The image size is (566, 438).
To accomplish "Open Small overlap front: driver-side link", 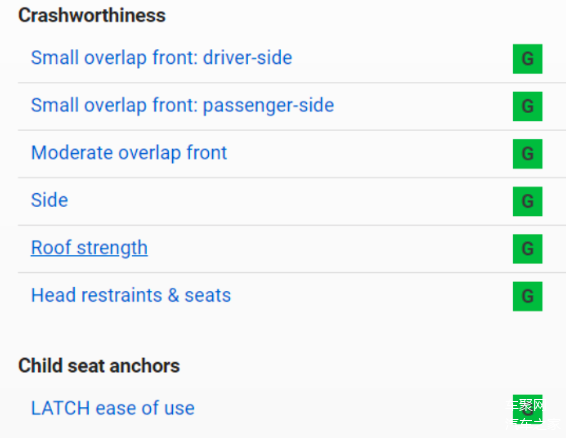I will 161,58.
